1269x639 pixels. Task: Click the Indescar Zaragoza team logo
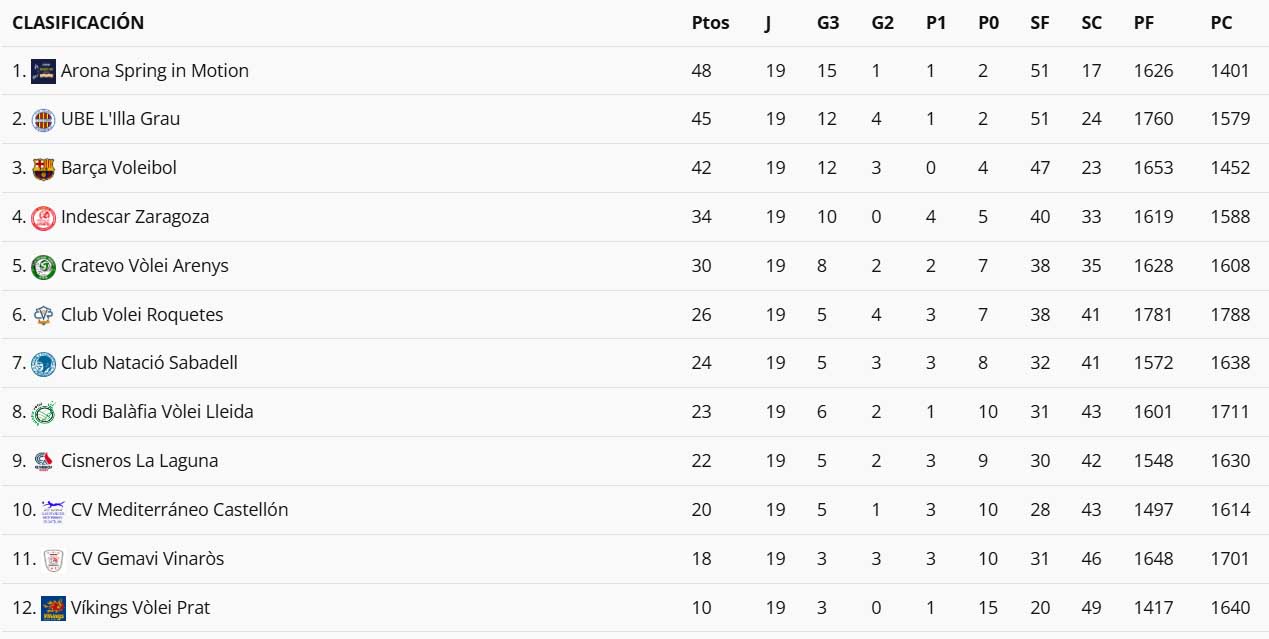(x=43, y=217)
